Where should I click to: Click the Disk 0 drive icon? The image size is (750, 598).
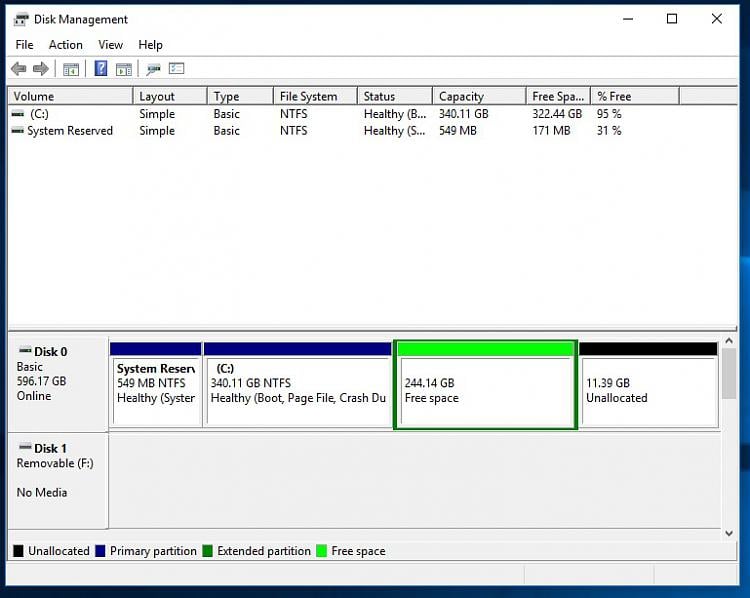coord(25,351)
